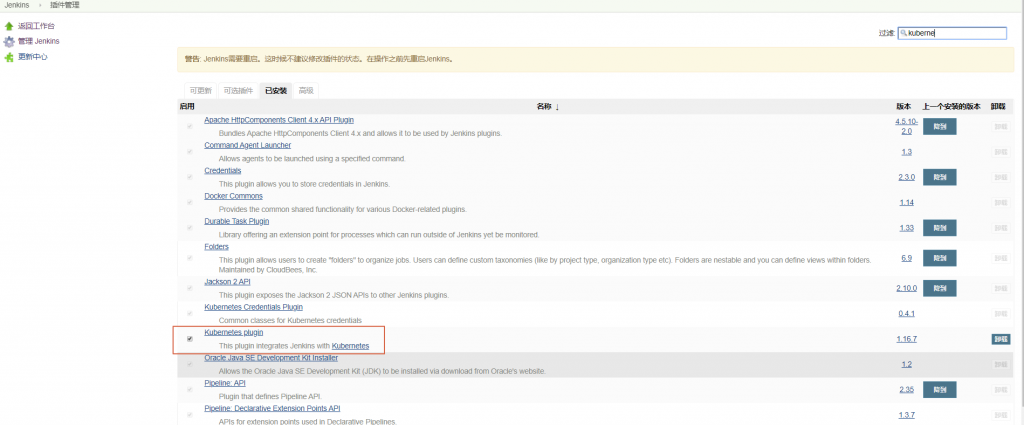Downgrade the Credentials plugin
The height and width of the screenshot is (425, 1024).
coord(939,177)
